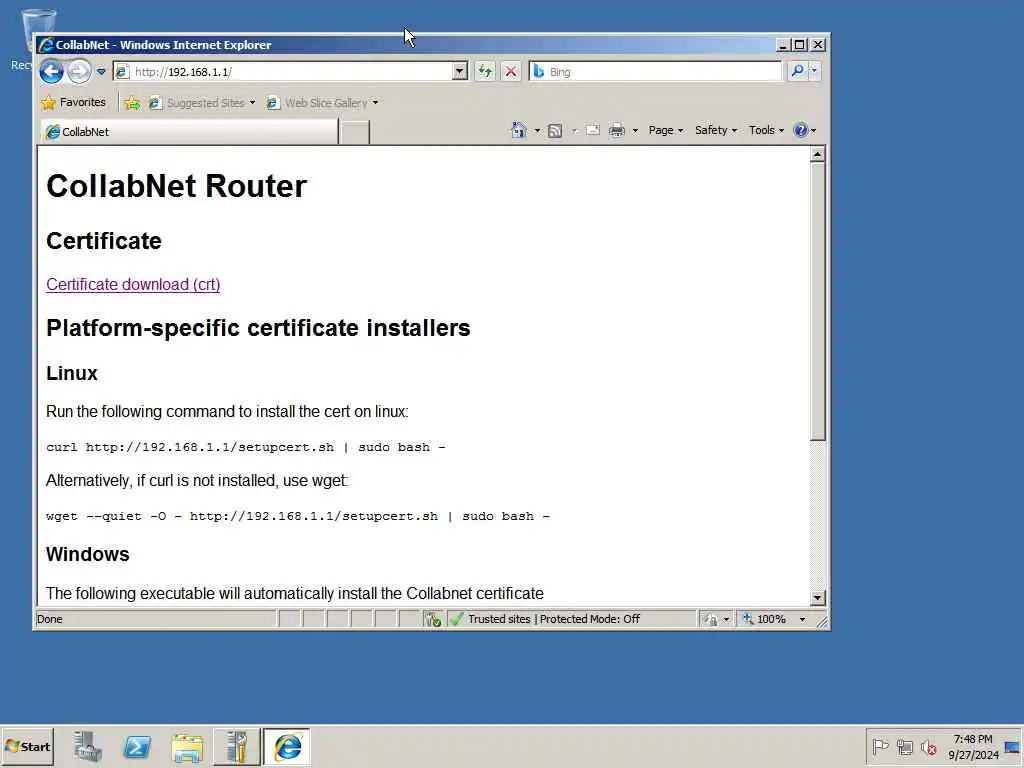Switch to Internet Explorer taskbar button

click(287, 747)
